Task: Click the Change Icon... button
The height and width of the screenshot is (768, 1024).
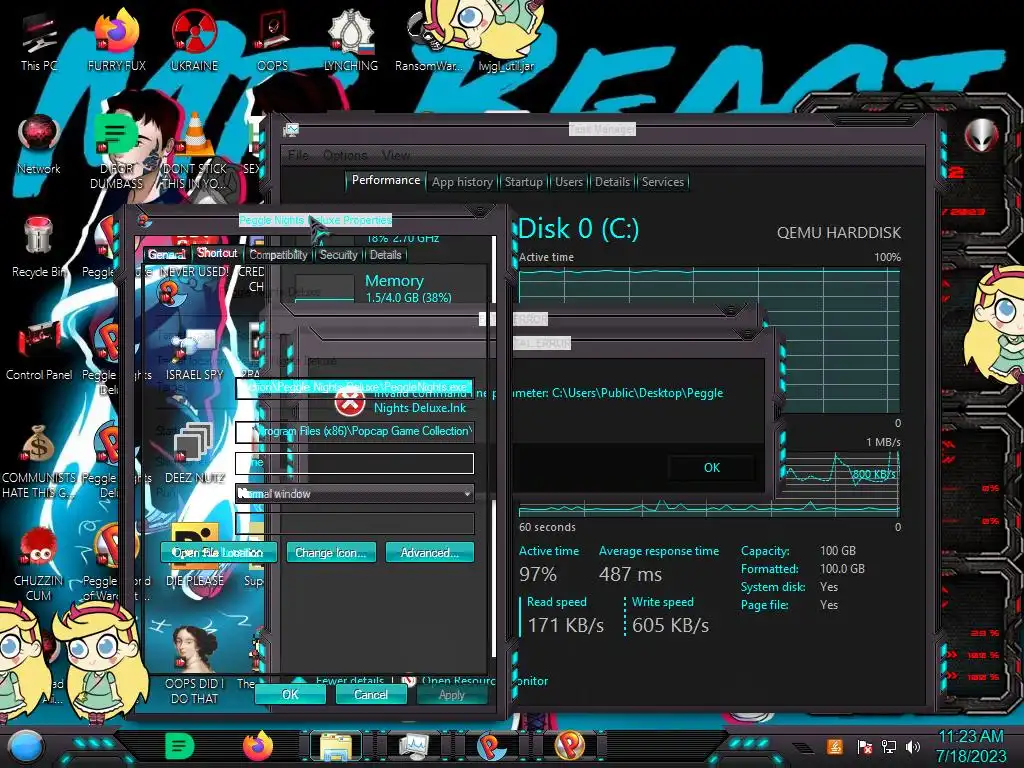Action: click(x=330, y=552)
